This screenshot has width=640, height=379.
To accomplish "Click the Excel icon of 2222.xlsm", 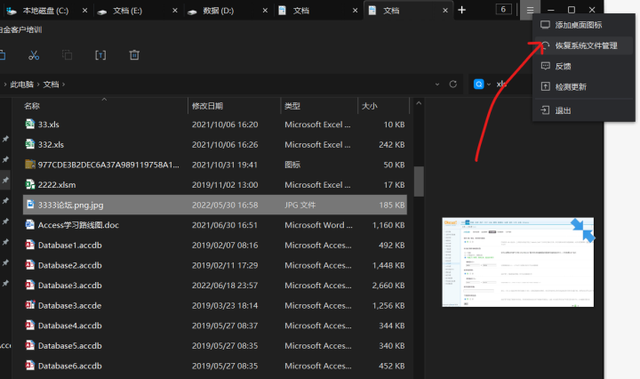I will 30,184.
